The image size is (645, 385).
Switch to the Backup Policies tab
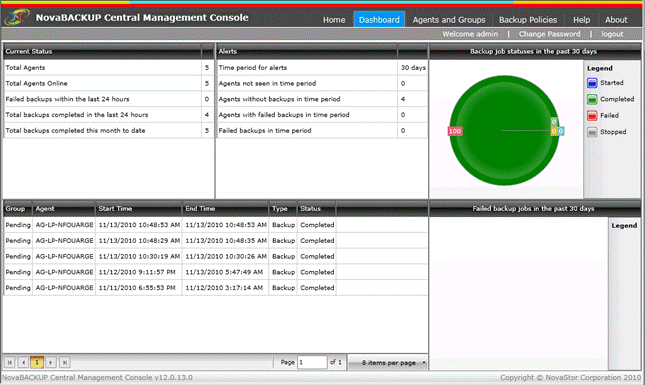pos(528,20)
